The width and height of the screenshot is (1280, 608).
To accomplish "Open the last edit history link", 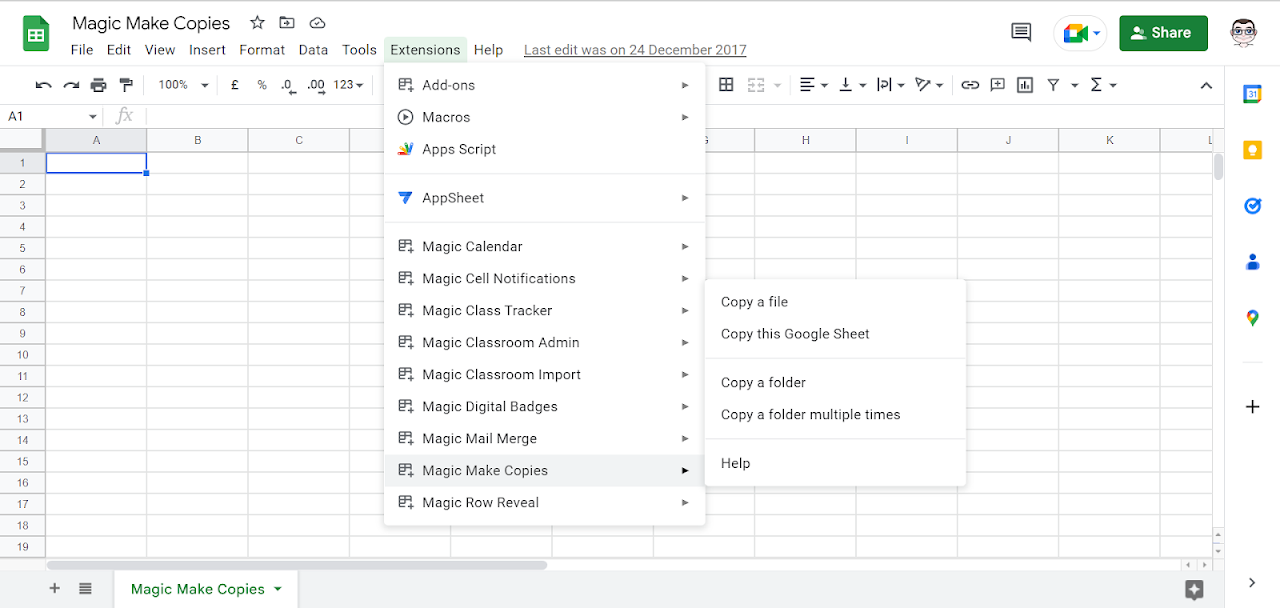I will coord(635,50).
